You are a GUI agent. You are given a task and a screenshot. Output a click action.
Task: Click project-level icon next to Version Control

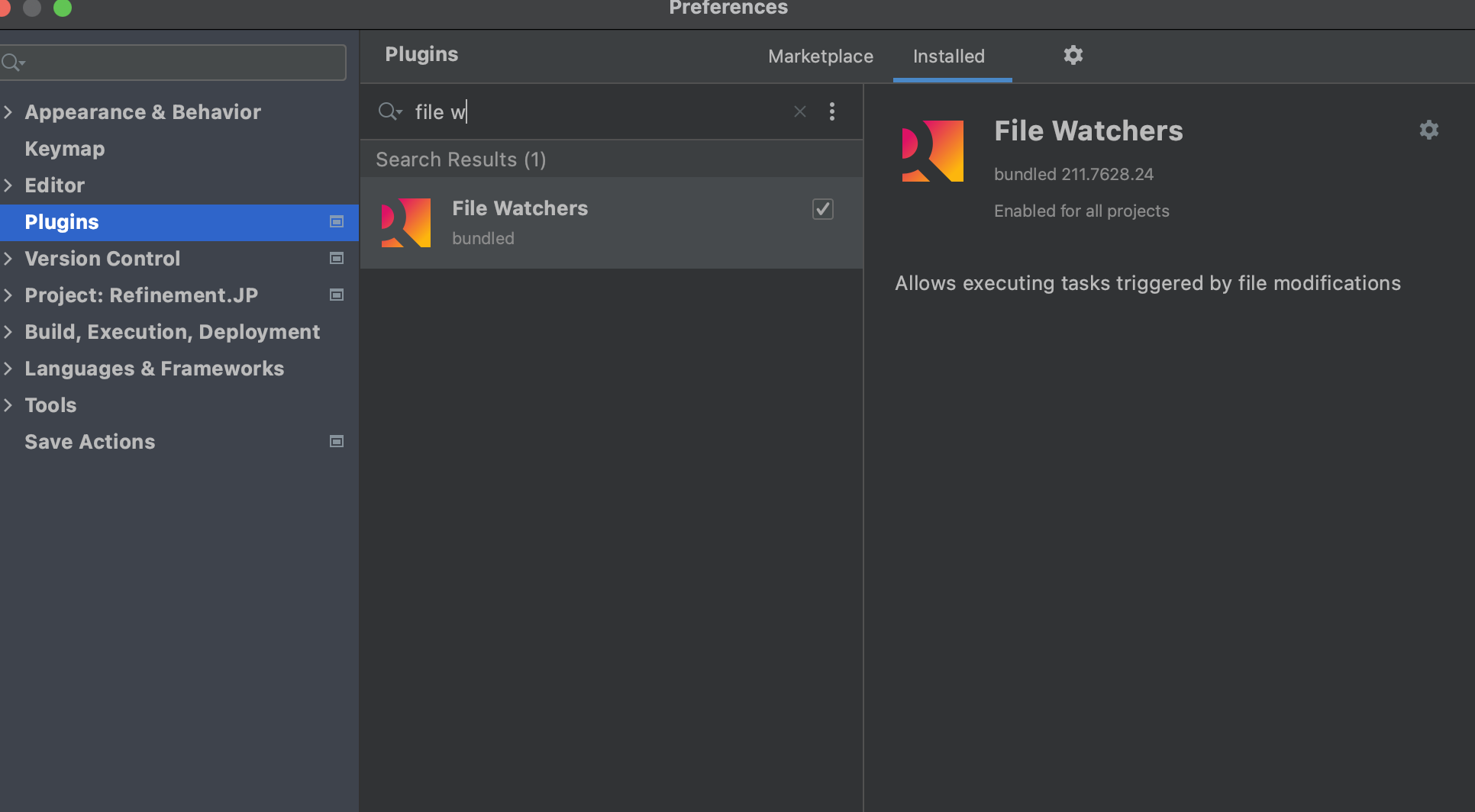(x=336, y=259)
